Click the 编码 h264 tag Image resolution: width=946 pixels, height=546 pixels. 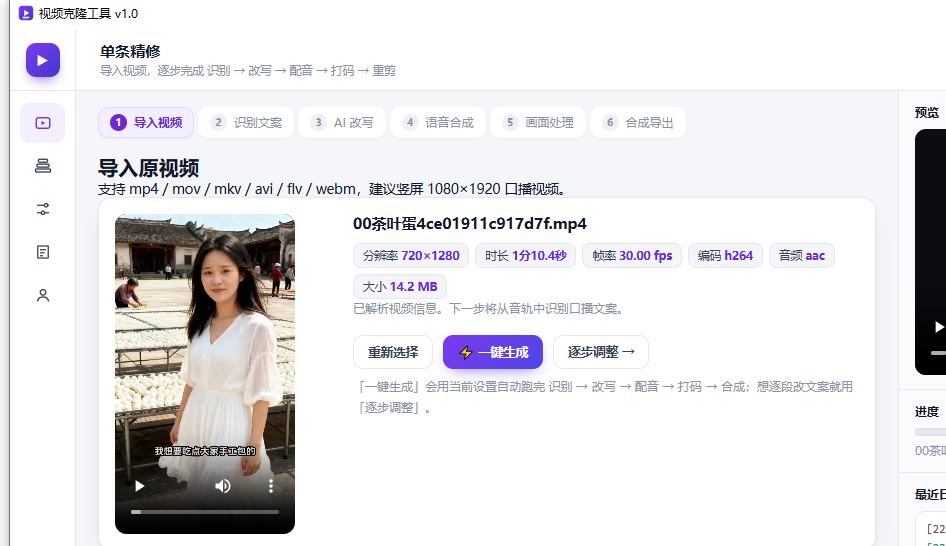pyautogui.click(x=725, y=256)
